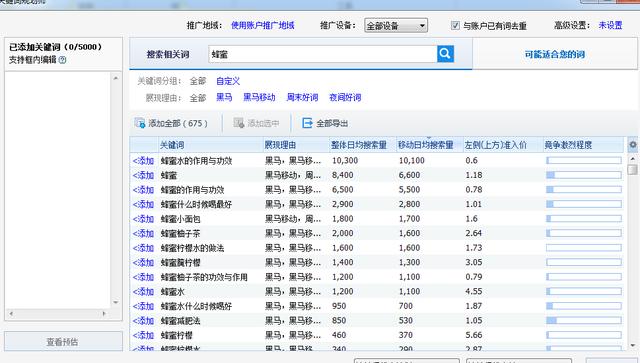Filter by 周末好词 reason
Screen dimensions: 640x363
click(x=302, y=98)
